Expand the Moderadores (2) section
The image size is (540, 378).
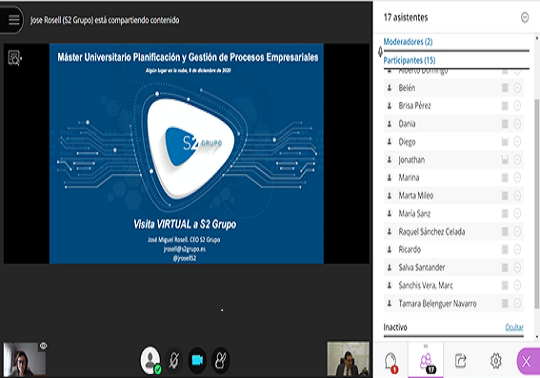(x=408, y=42)
